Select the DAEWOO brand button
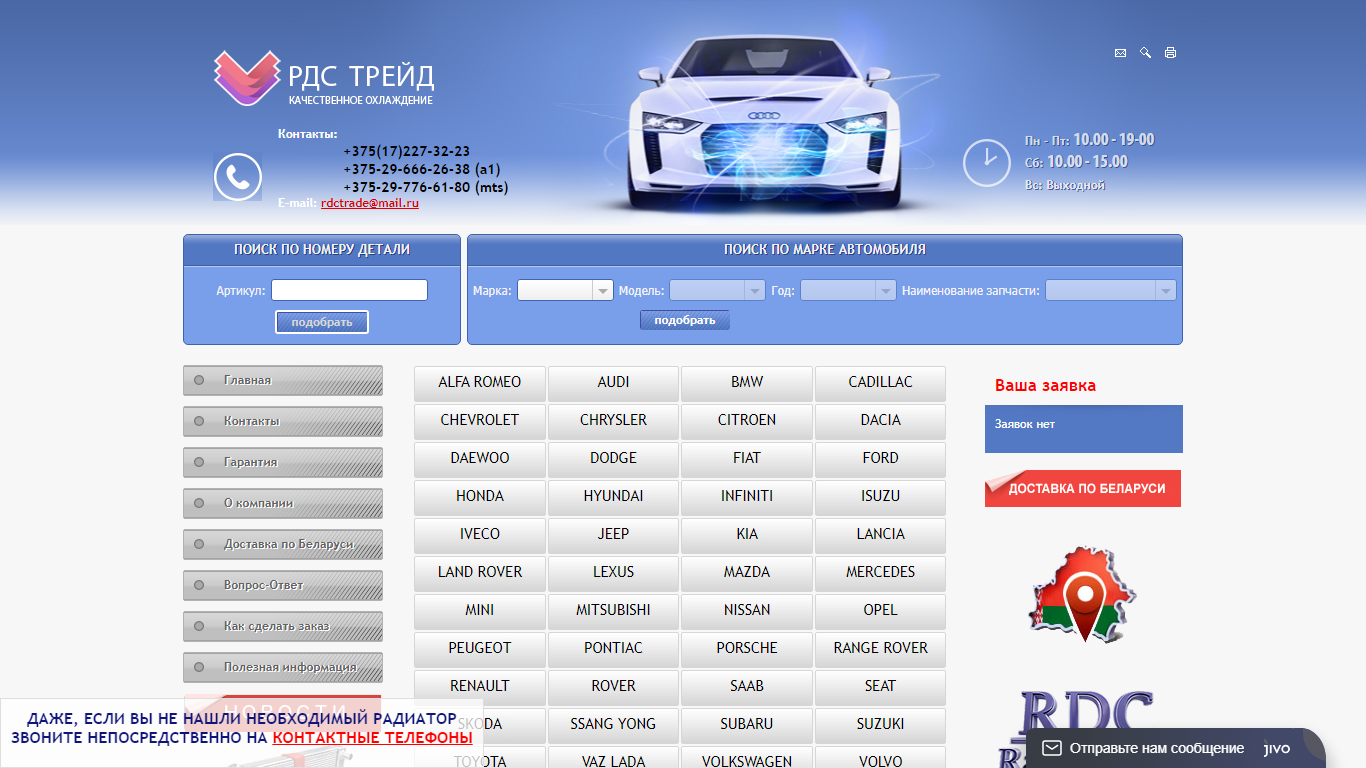1366x768 pixels. pyautogui.click(x=480, y=459)
